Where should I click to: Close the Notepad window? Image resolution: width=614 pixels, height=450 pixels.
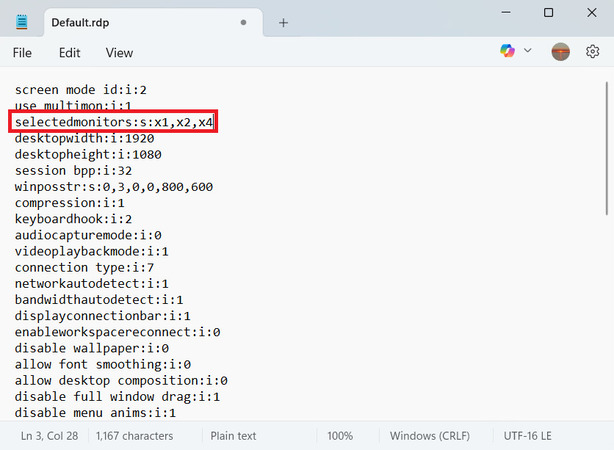pos(592,13)
